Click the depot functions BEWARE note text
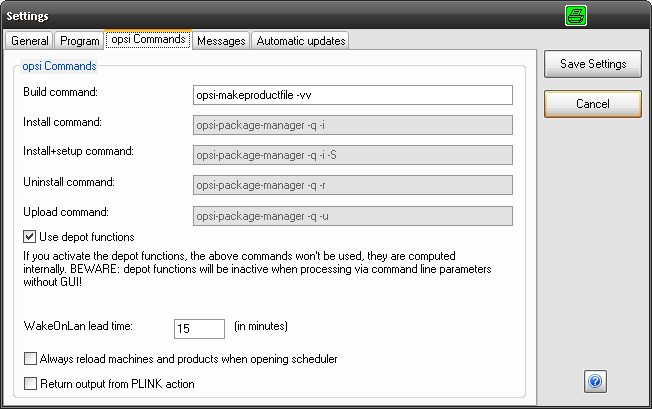The image size is (652, 409). (x=257, y=269)
